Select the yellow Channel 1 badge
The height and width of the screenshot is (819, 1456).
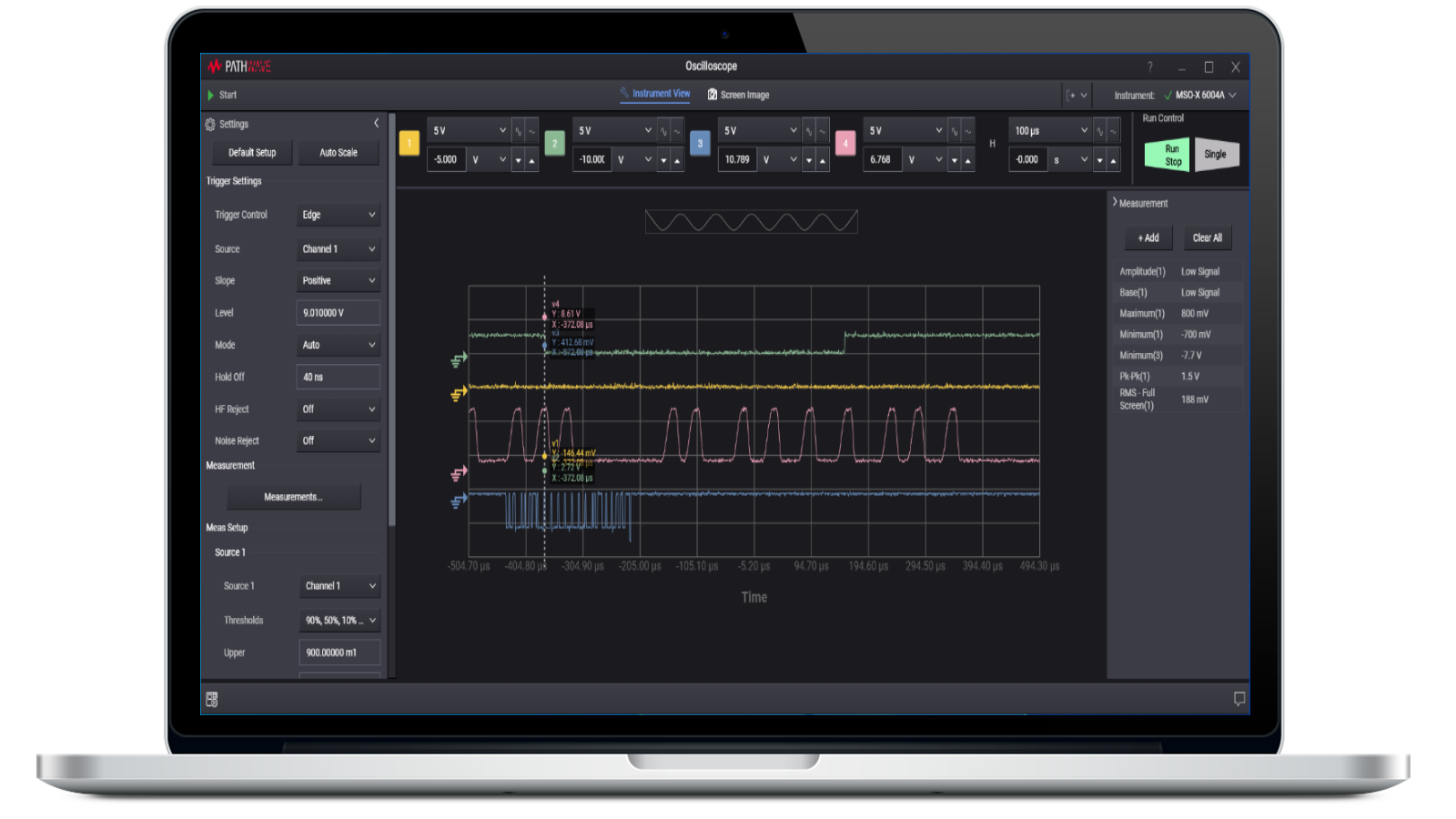pos(409,145)
